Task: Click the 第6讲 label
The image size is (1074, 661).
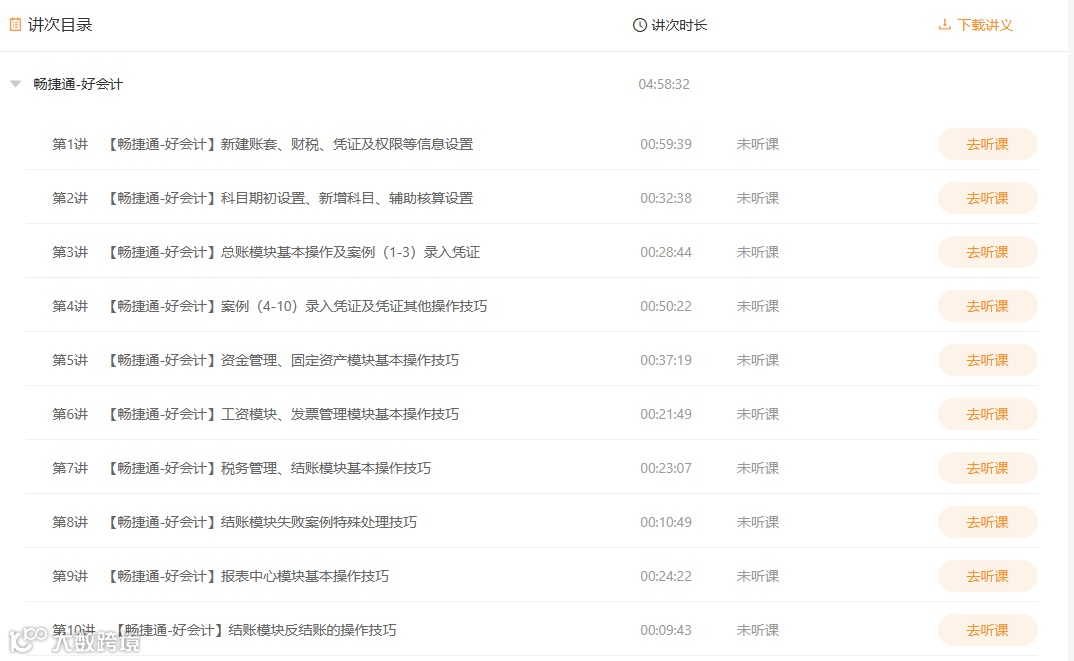Action: pos(70,414)
